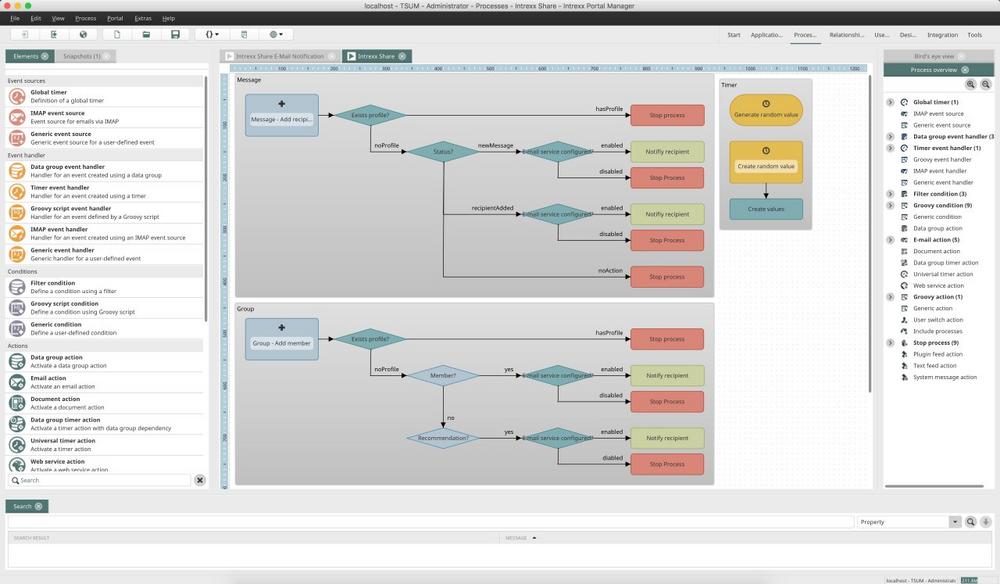
Task: Open the File menu
Action: point(15,18)
